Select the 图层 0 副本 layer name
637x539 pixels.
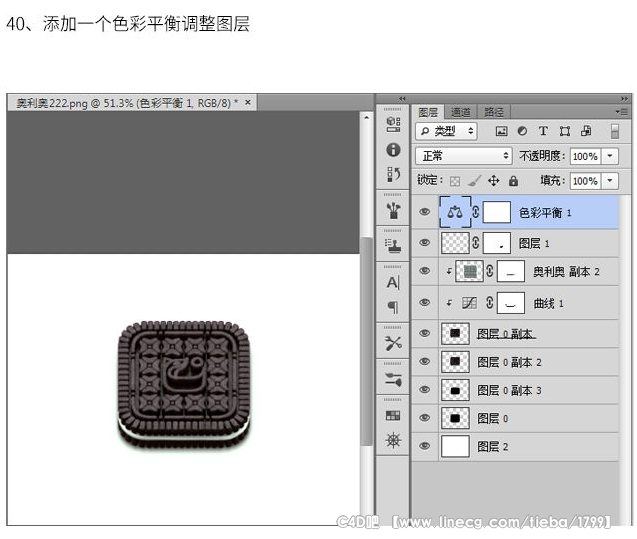[x=505, y=334]
